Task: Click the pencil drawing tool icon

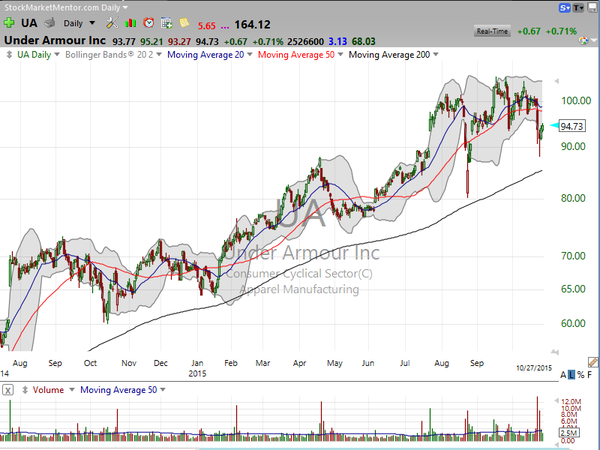Action: (593, 362)
